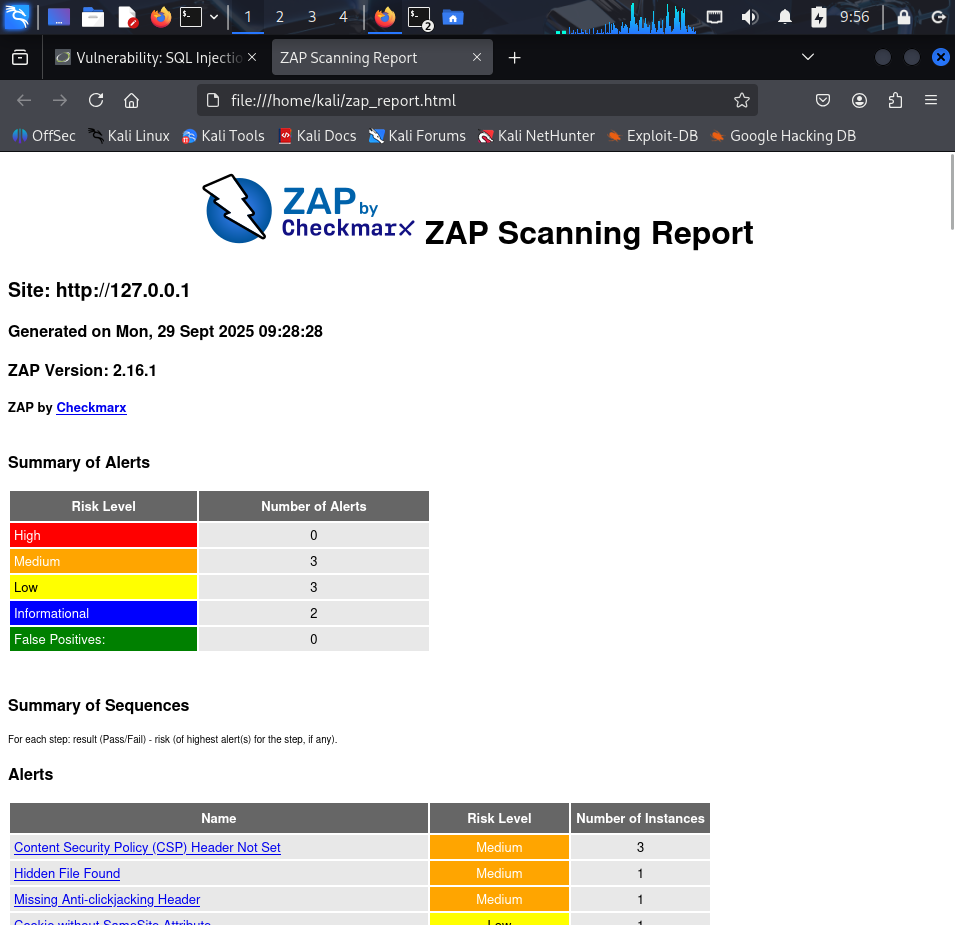Open Firefox recent browsing view button
Image resolution: width=955 pixels, height=925 pixels.
point(20,57)
